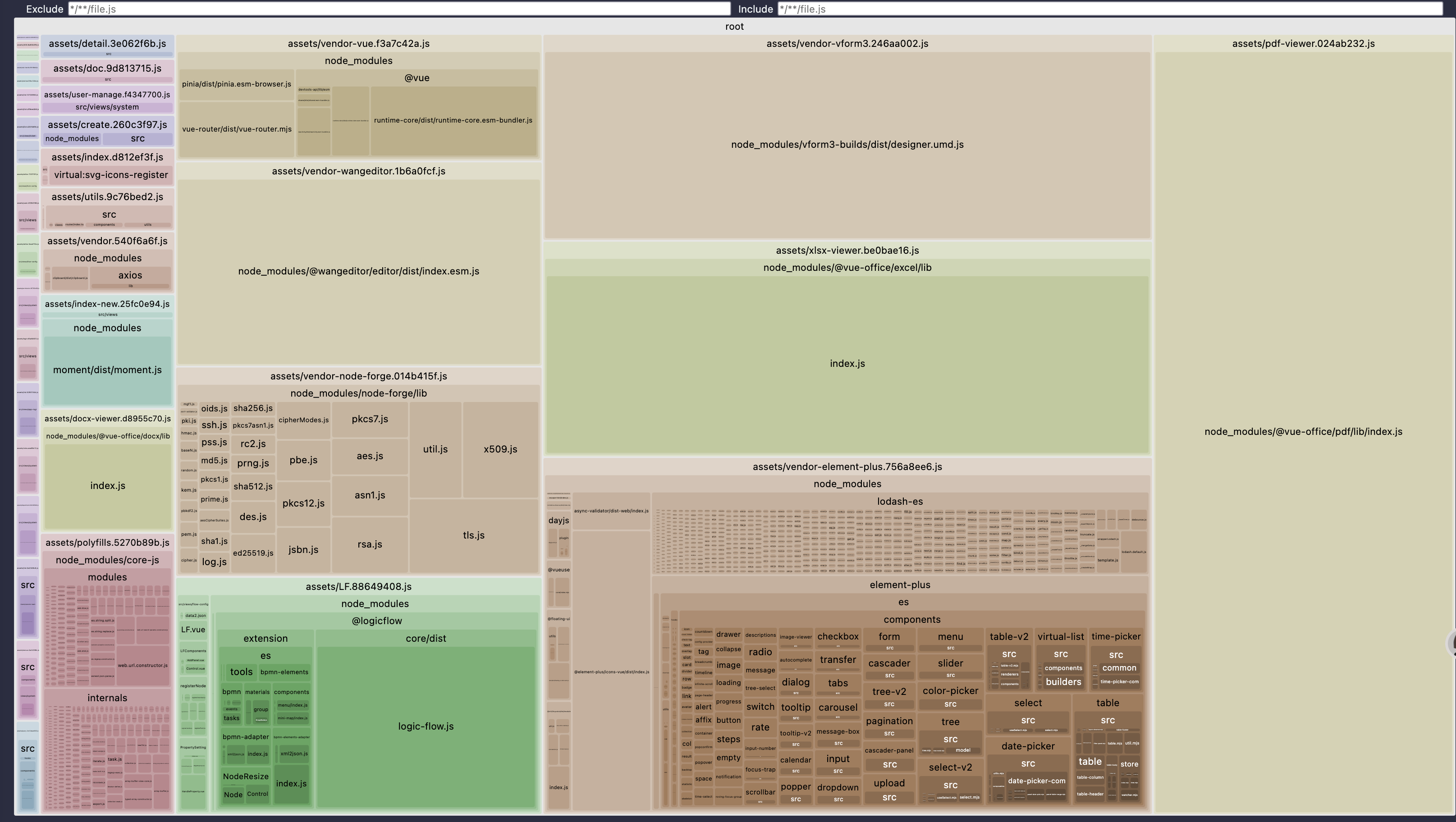Click the runtime-core.esm-bundler.js block
This screenshot has width=1456, height=822.
[453, 120]
